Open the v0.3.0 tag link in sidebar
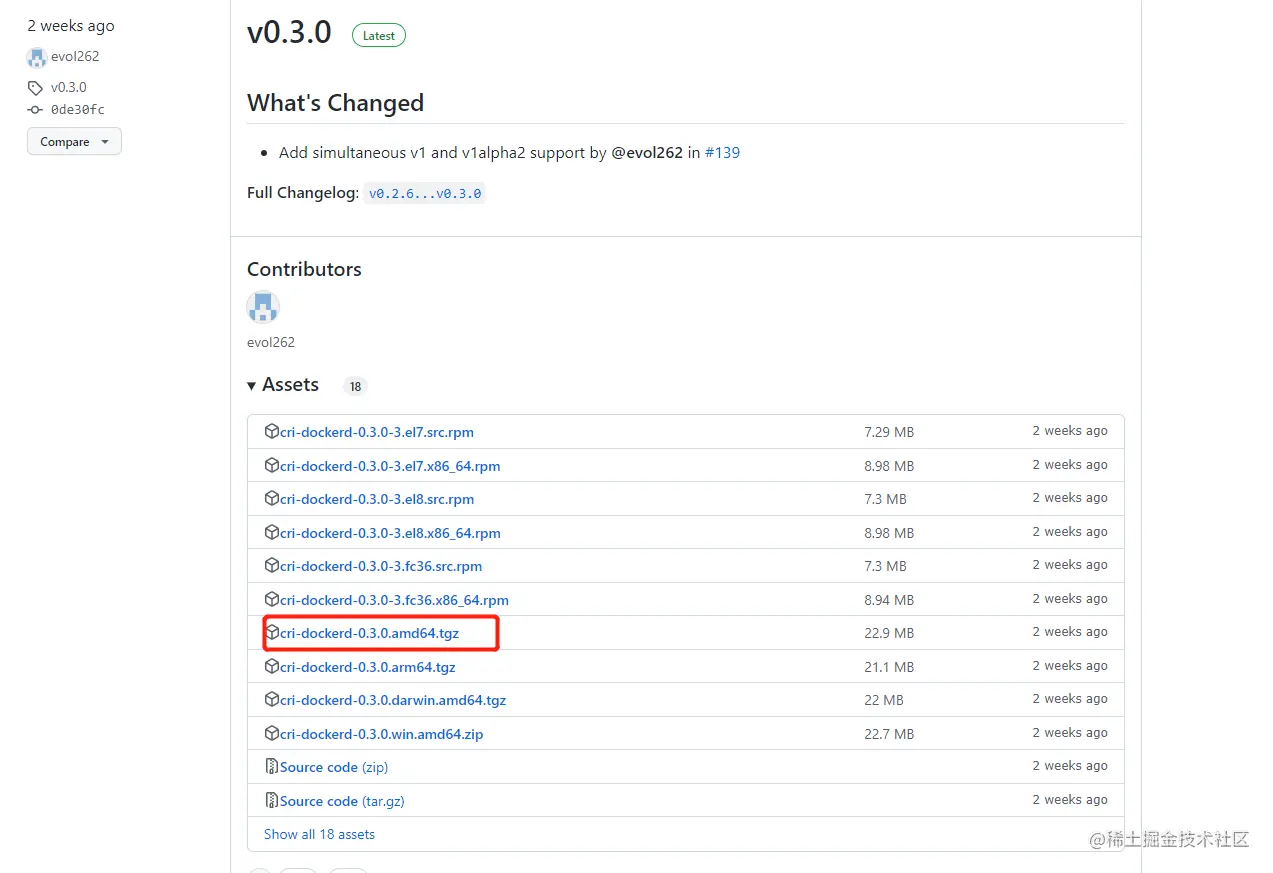Viewport: 1273px width, 873px height. pos(69,87)
